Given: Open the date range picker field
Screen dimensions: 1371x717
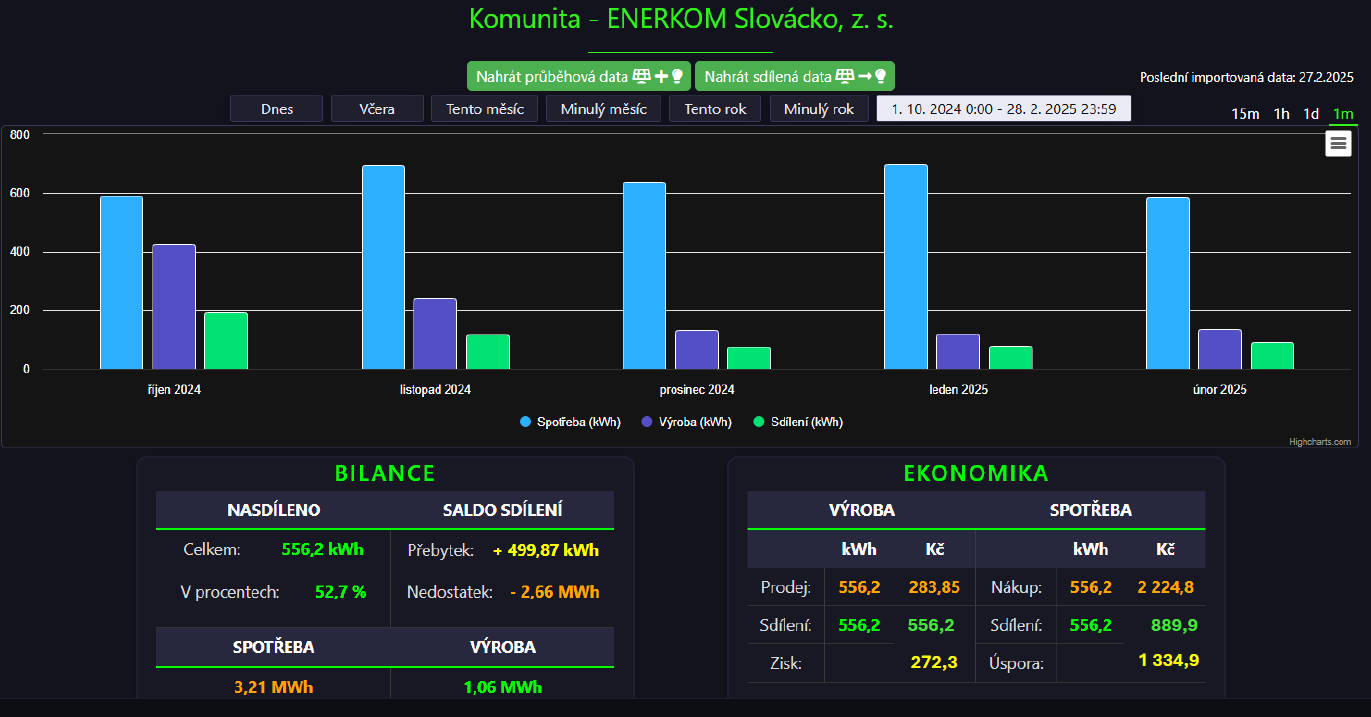Looking at the screenshot, I should [x=1004, y=109].
